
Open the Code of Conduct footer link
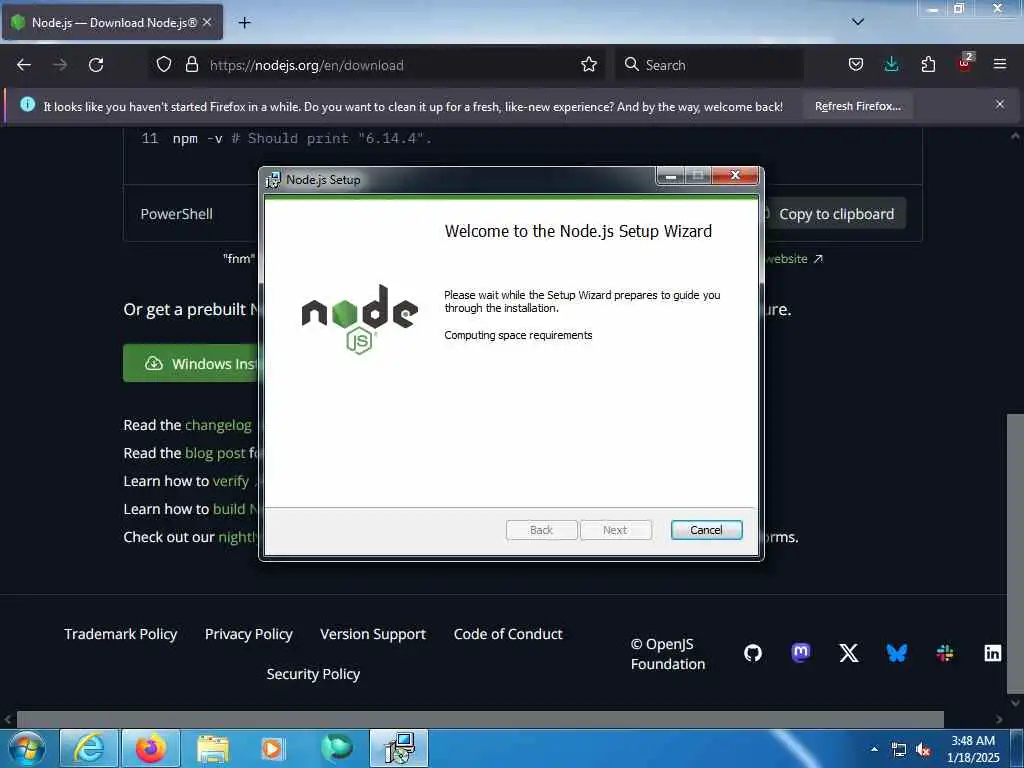pos(508,634)
